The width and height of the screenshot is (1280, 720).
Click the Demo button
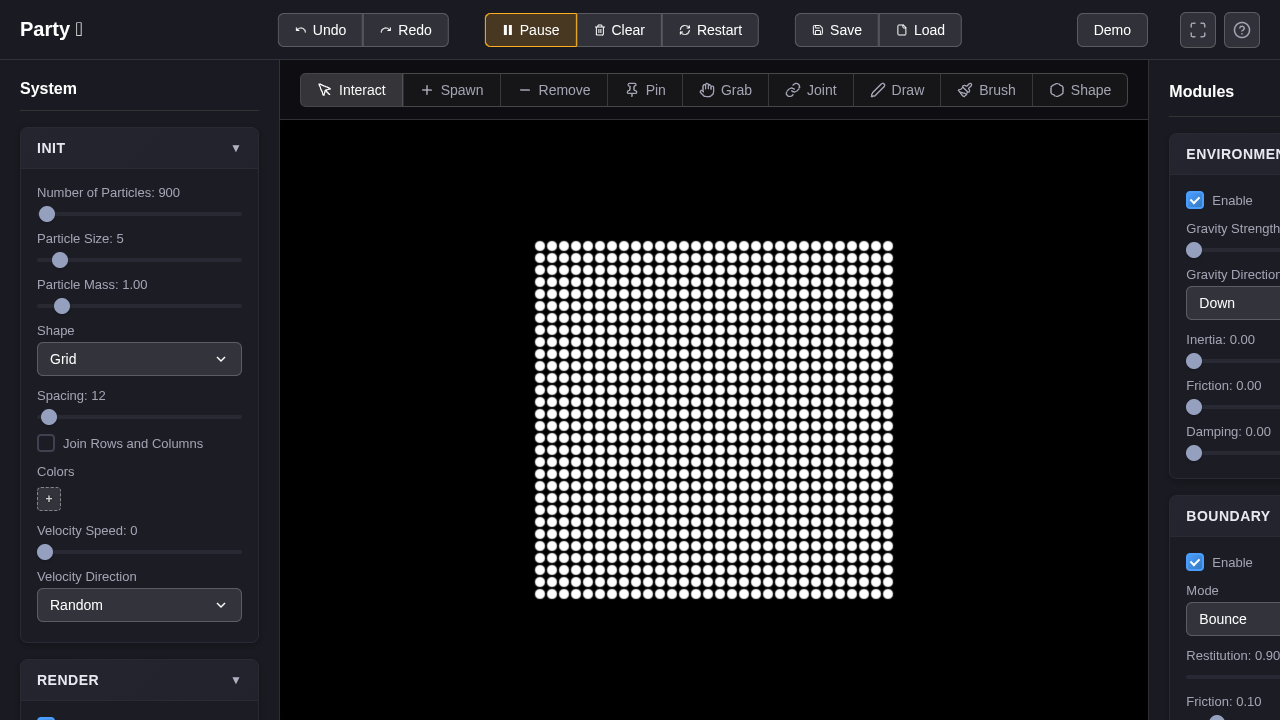pyautogui.click(x=1112, y=30)
